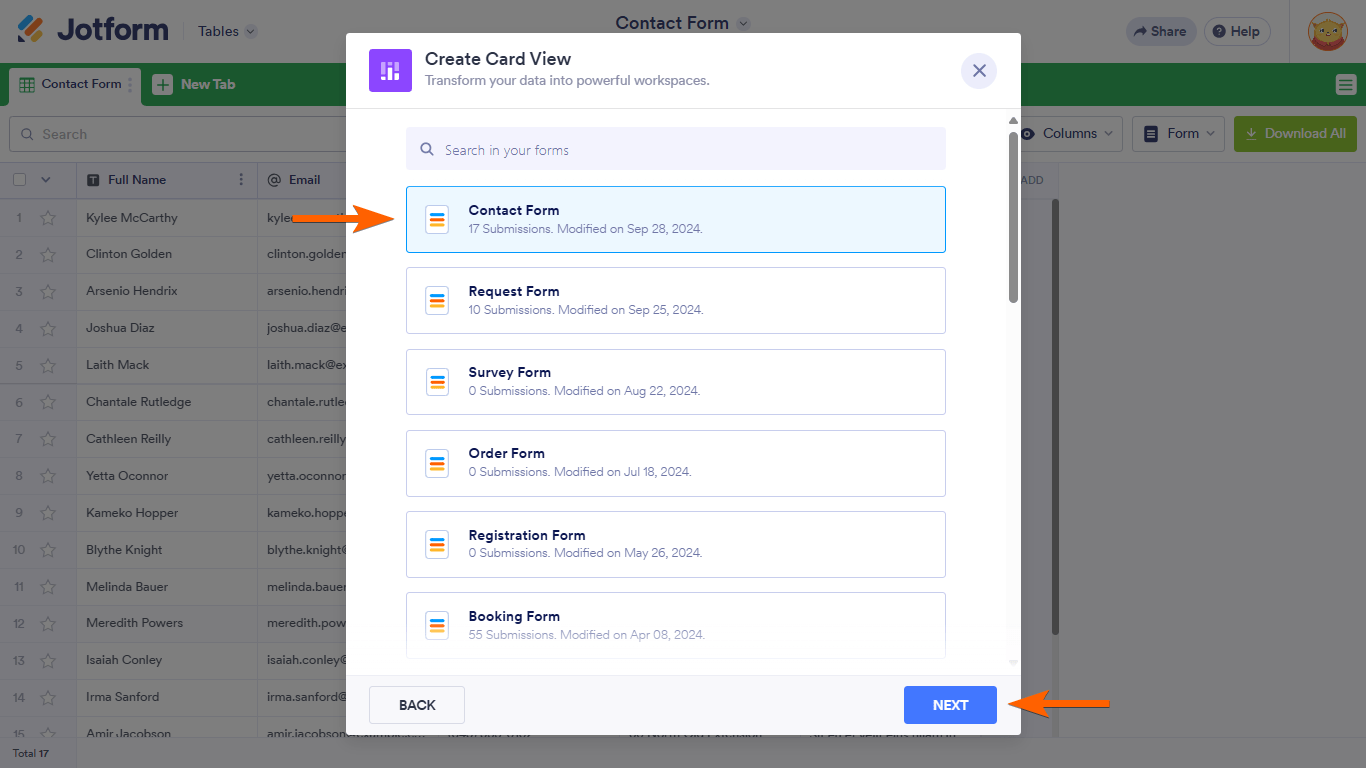Star the Melinda Bauer row
Screen dimensions: 1366x768
[47, 587]
